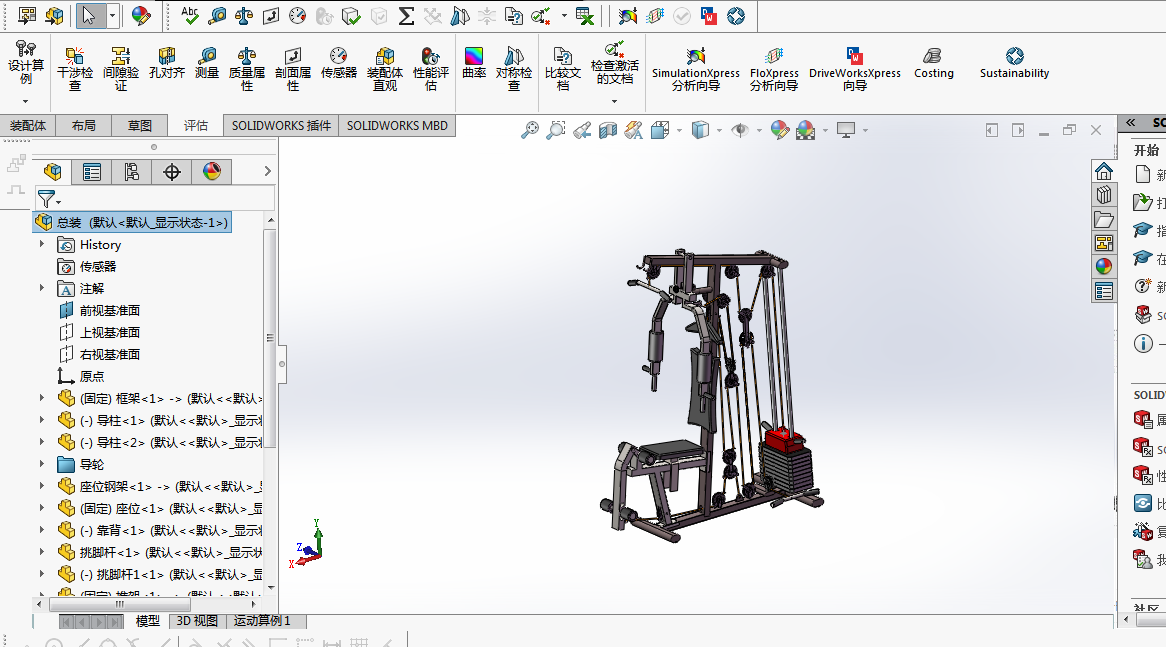Open DimXpertManager tab

(x=172, y=172)
